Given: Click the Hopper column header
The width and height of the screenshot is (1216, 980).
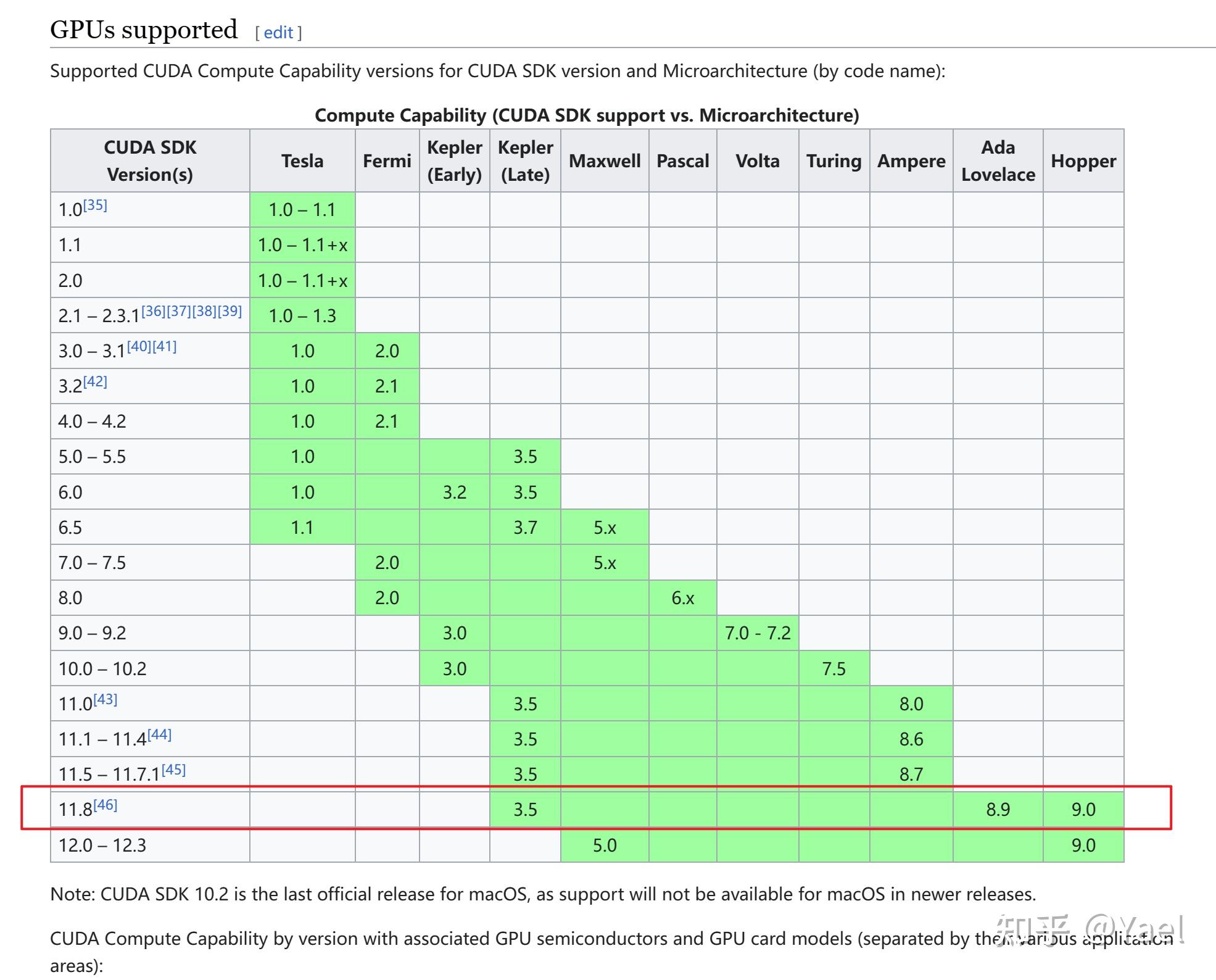Looking at the screenshot, I should point(1083,161).
